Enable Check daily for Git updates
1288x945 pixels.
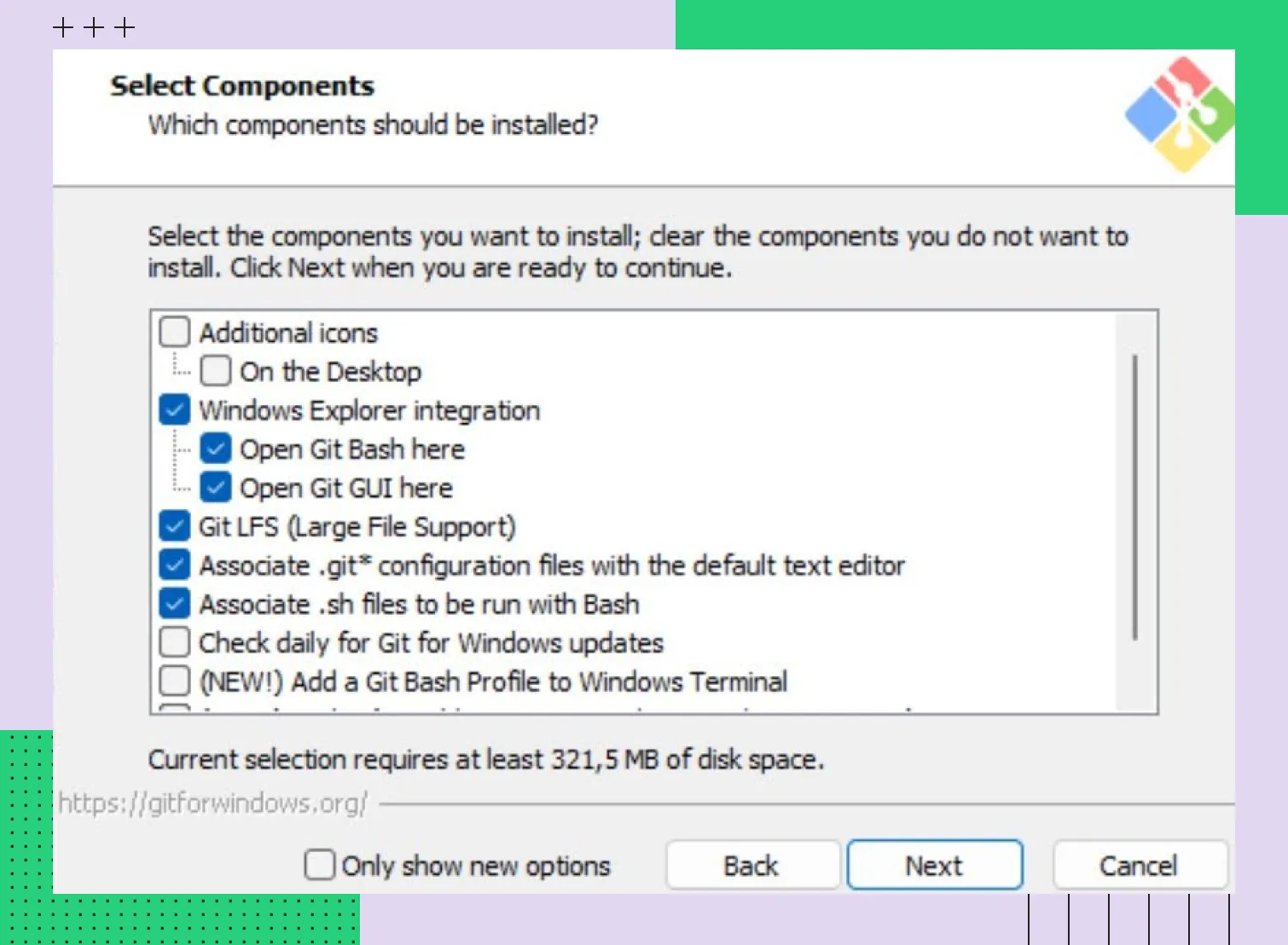(x=175, y=642)
